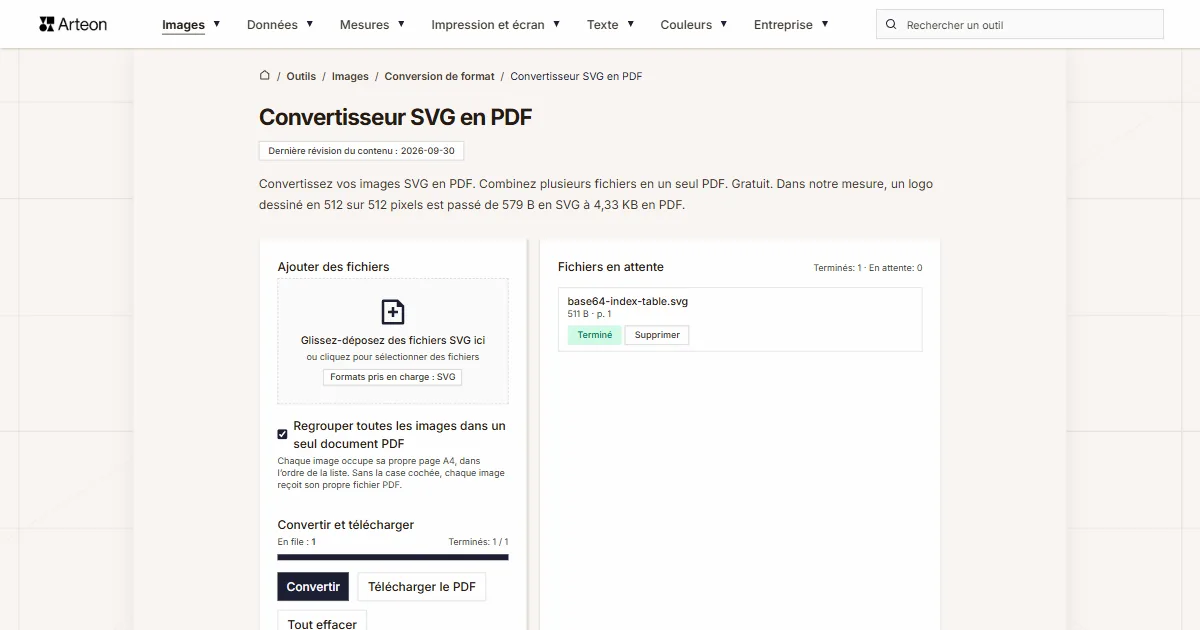The width and height of the screenshot is (1200, 630).
Task: Open the Données menu
Action: (272, 25)
